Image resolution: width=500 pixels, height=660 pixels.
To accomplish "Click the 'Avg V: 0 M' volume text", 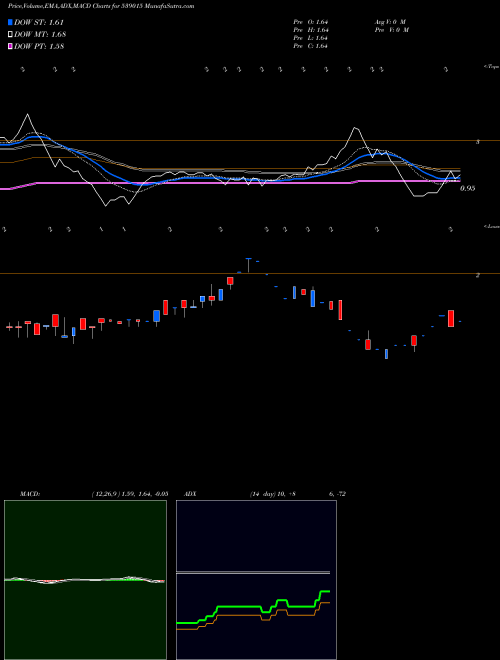I will coord(389,22).
